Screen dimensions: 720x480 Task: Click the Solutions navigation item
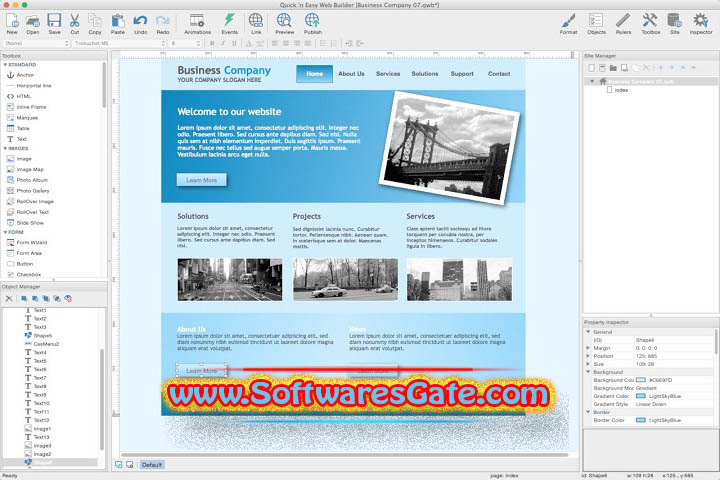pyautogui.click(x=425, y=74)
